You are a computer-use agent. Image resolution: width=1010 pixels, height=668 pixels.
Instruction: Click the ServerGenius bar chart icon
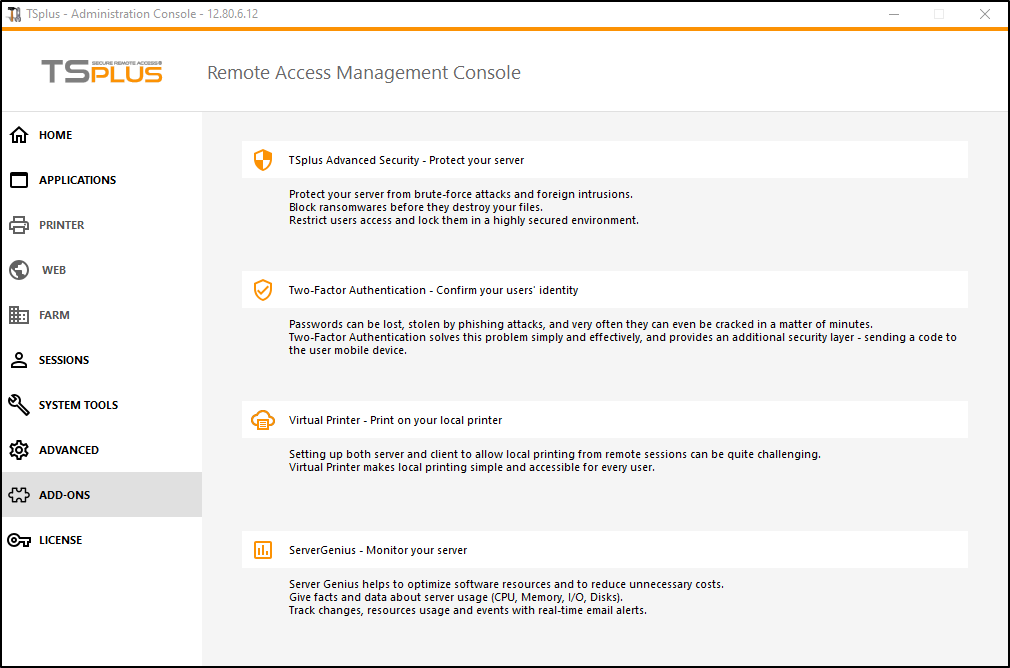pos(263,550)
